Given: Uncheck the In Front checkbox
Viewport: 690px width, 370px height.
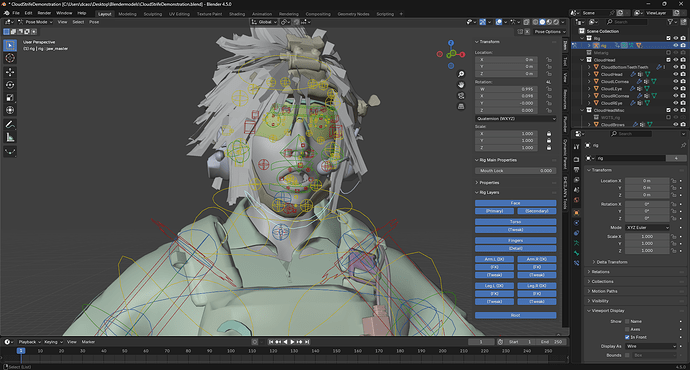Looking at the screenshot, I should coord(627,337).
